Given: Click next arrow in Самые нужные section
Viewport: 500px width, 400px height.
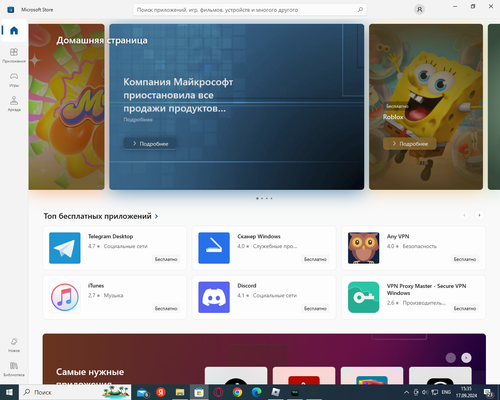Looking at the screenshot, I should [466, 358].
